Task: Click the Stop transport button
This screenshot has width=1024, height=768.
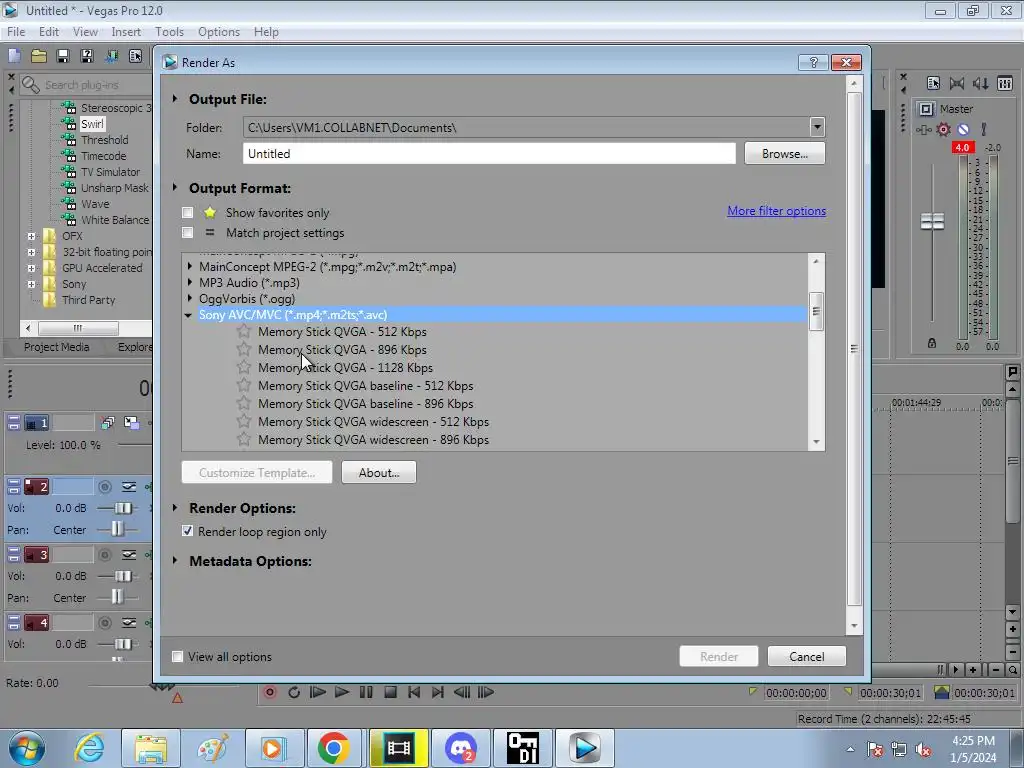Action: click(x=391, y=692)
